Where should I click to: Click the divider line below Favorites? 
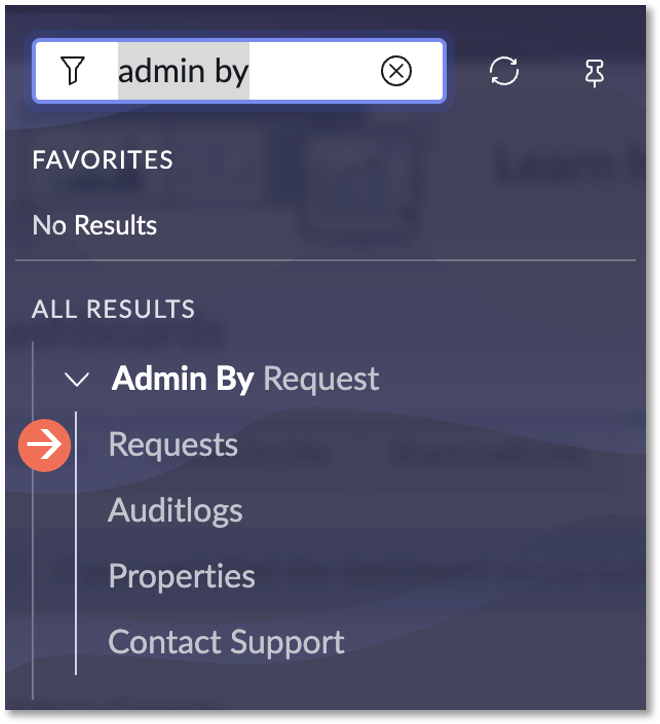click(x=325, y=261)
